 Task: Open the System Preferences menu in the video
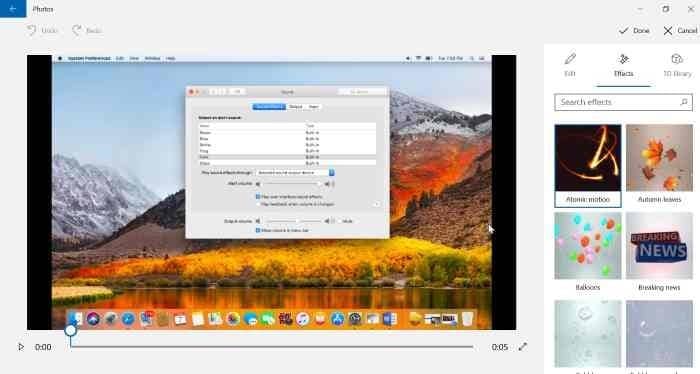point(89,58)
